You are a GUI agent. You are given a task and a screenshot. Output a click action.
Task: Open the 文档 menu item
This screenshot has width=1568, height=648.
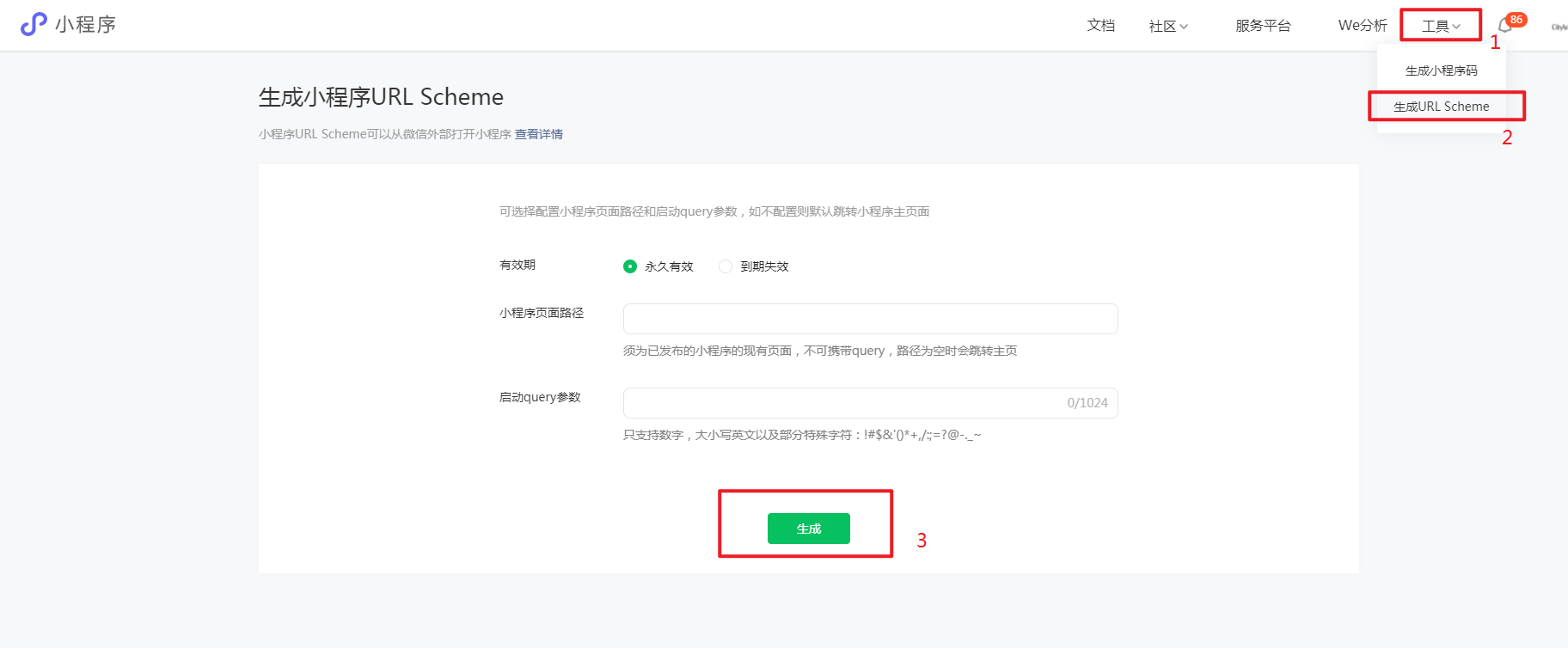pos(1100,26)
